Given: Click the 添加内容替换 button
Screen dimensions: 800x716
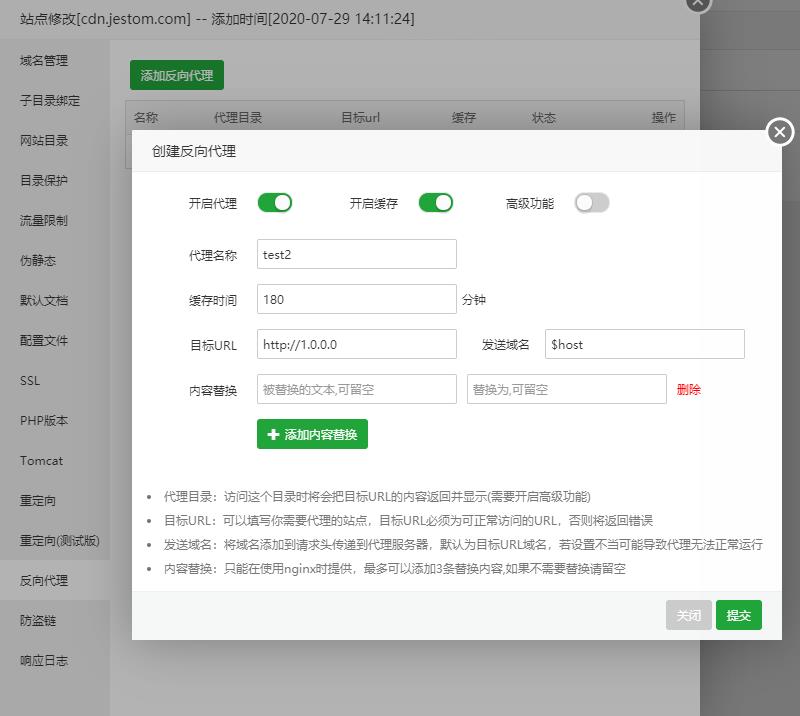Looking at the screenshot, I should click(313, 434).
